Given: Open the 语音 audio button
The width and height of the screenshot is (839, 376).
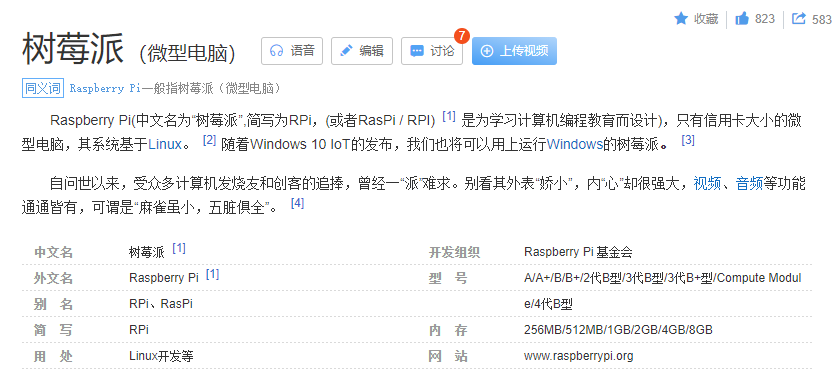Looking at the screenshot, I should pyautogui.click(x=292, y=51).
